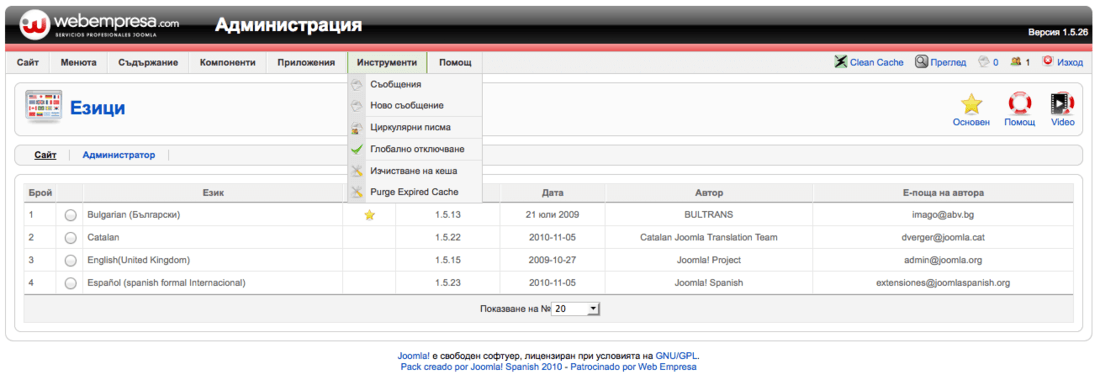Click the logged-in users icon showing 1
Viewport: 1100px width, 380px height.
click(x=1015, y=62)
